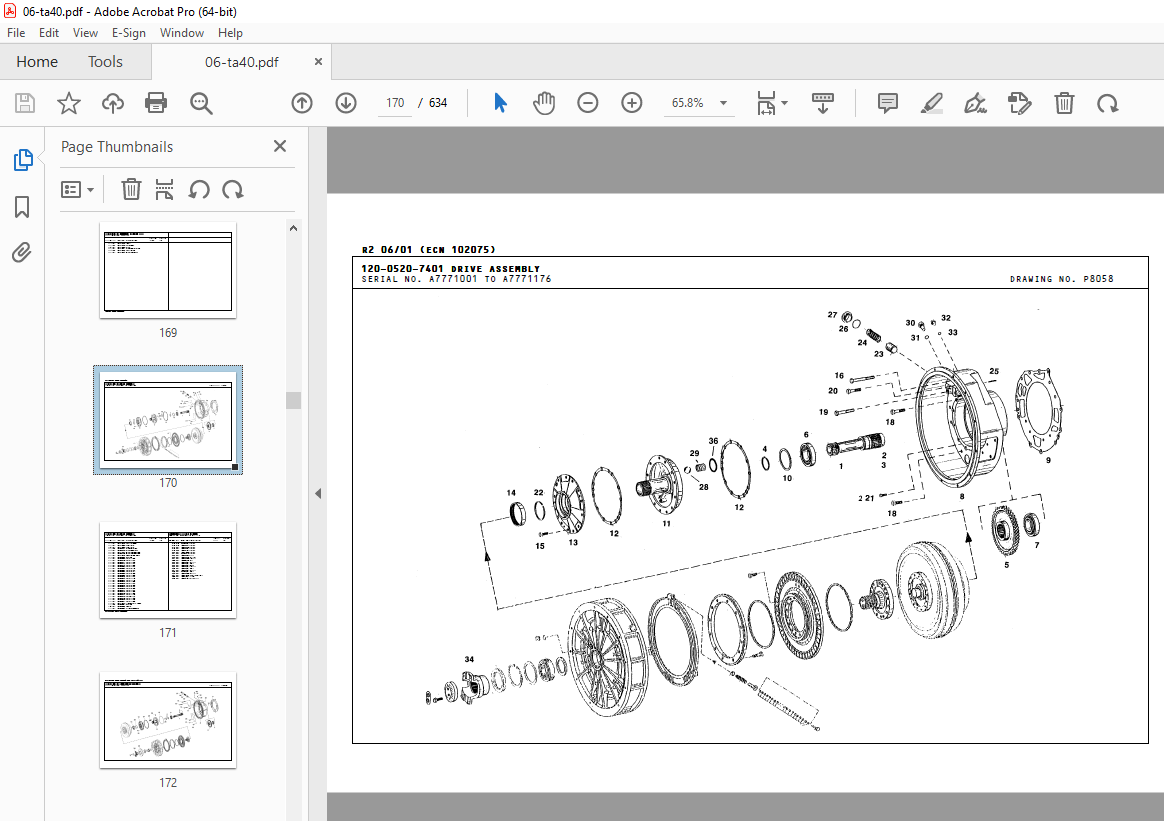Open the Bookmarks panel in sidebar

pos(22,207)
